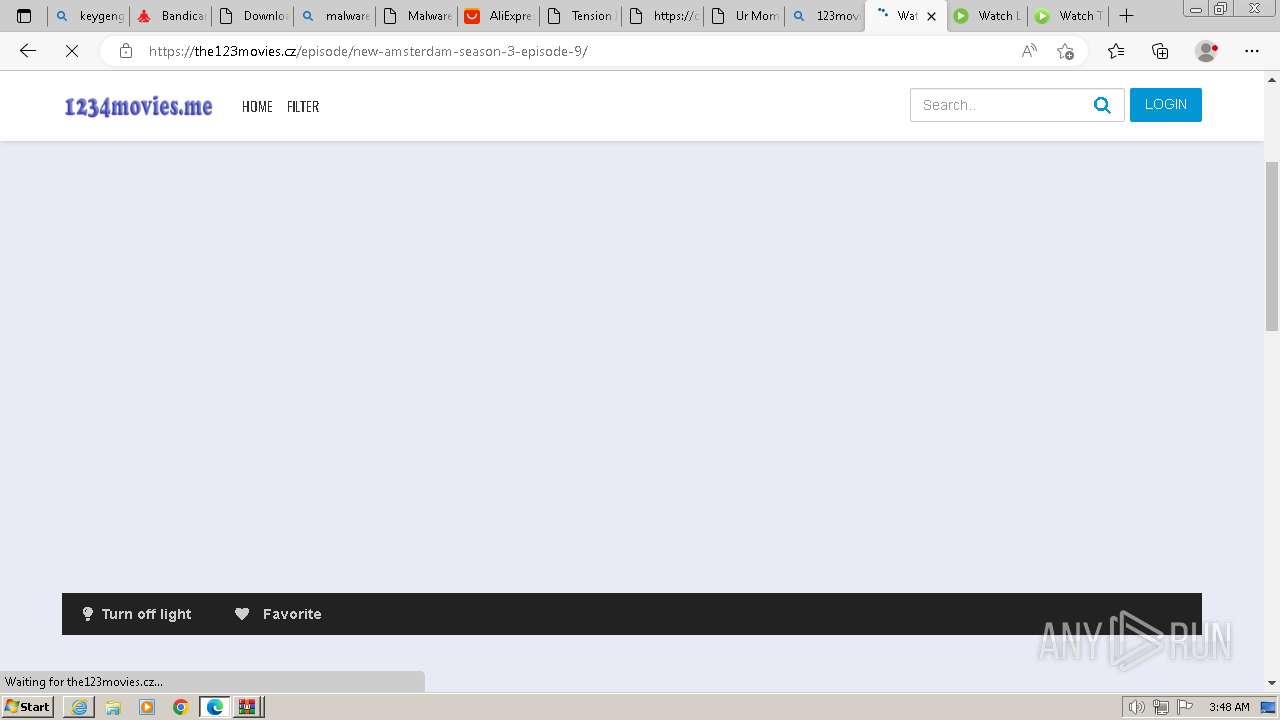The height and width of the screenshot is (720, 1280).
Task: Open a new tab
Action: [1126, 15]
